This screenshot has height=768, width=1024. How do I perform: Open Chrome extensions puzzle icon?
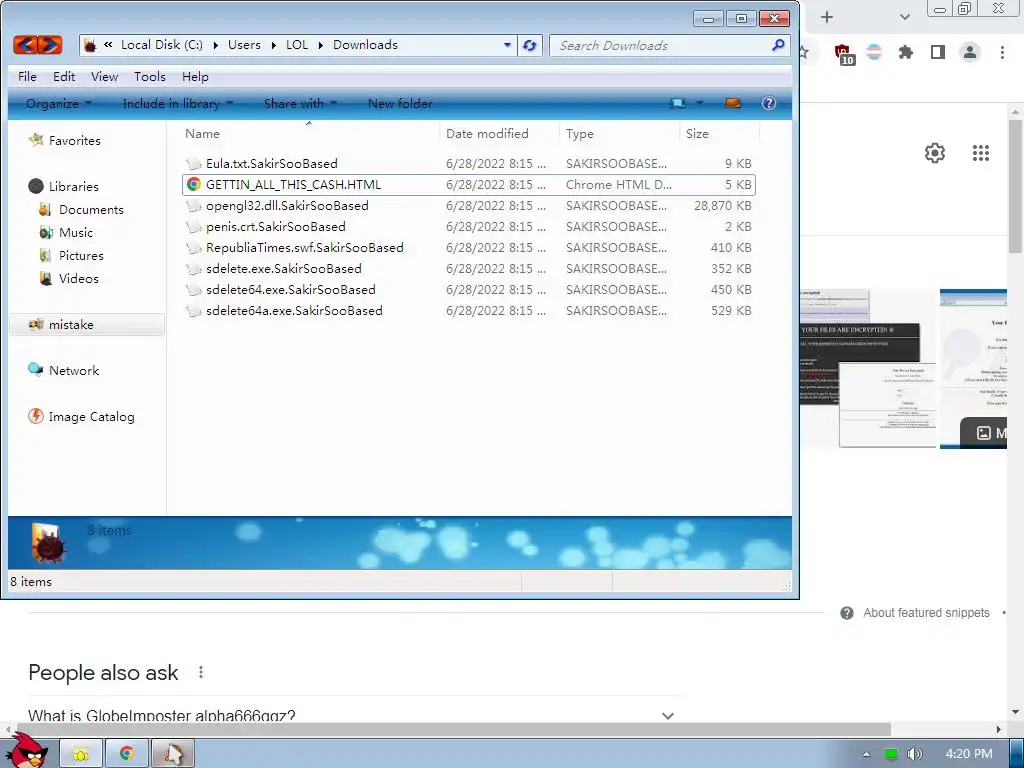point(906,52)
